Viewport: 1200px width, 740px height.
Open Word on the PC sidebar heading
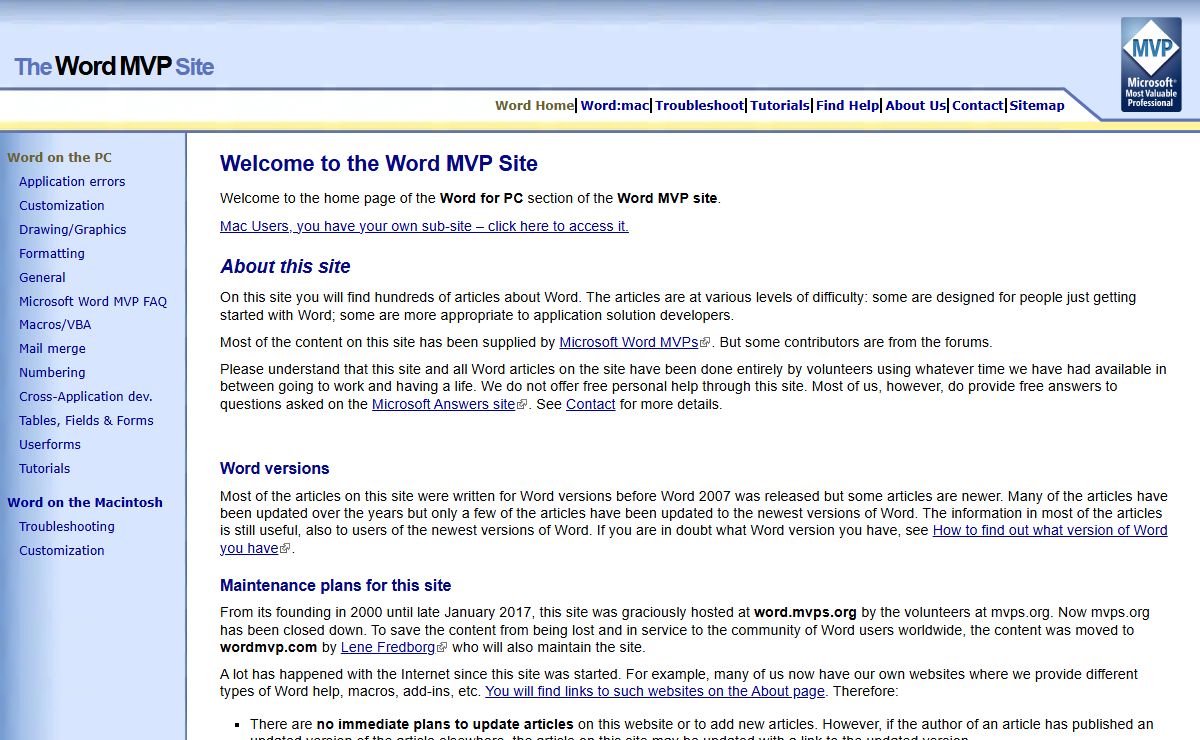59,158
